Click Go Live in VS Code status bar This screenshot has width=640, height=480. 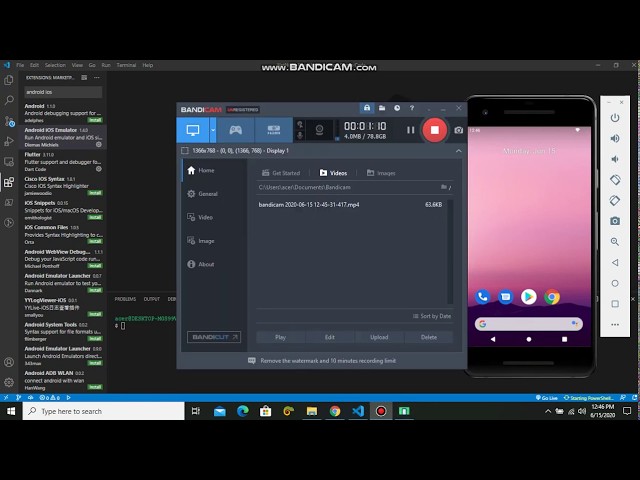coord(547,398)
